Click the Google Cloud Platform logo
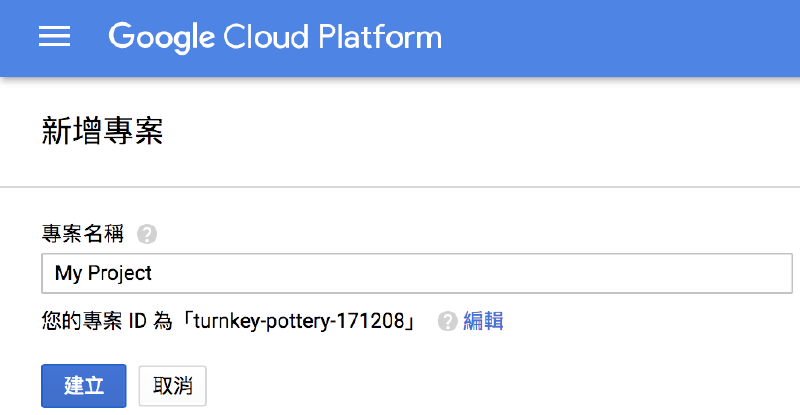The width and height of the screenshot is (800, 415). point(275,37)
